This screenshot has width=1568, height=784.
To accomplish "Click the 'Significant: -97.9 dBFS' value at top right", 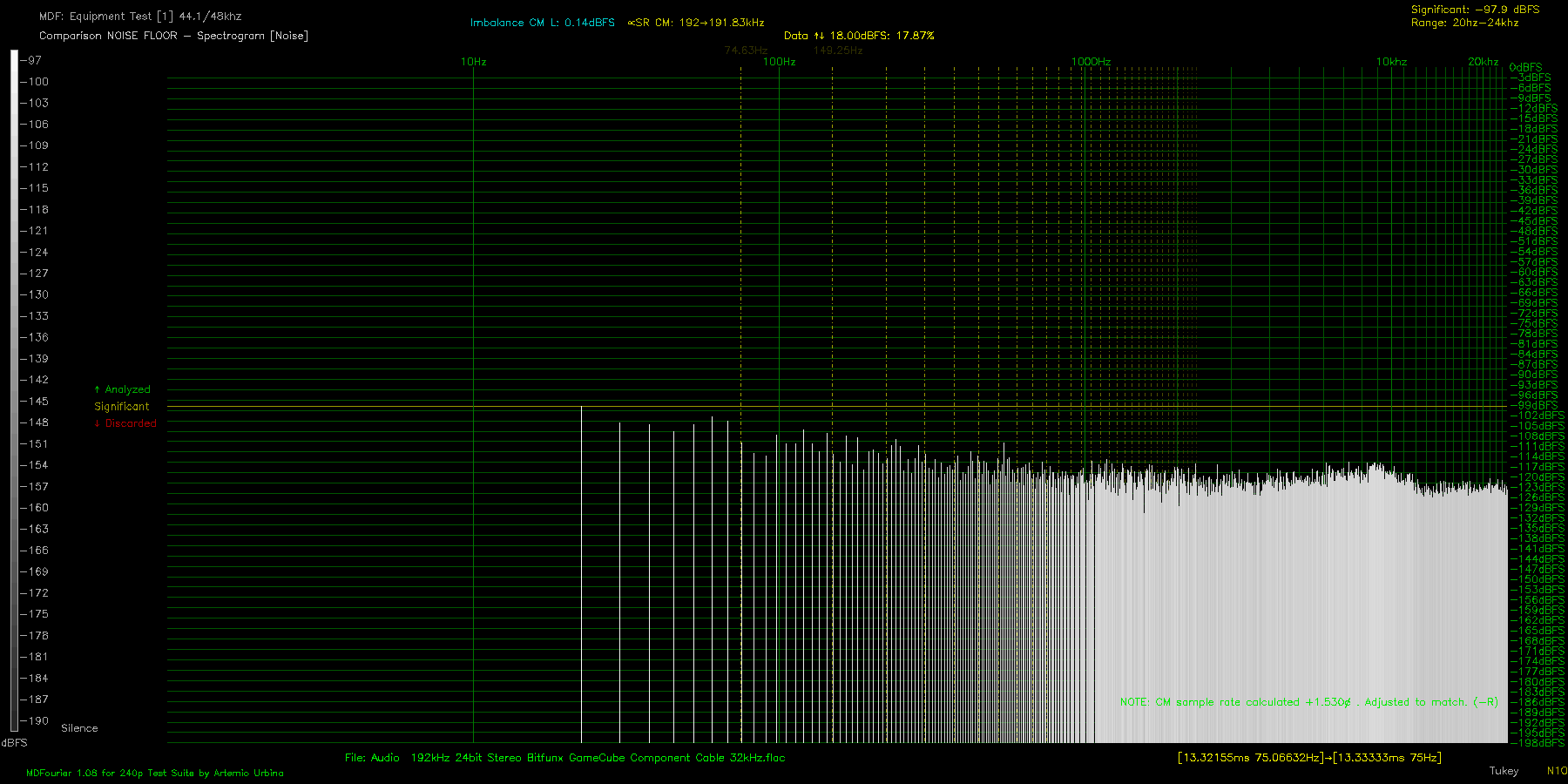I will click(x=1475, y=10).
